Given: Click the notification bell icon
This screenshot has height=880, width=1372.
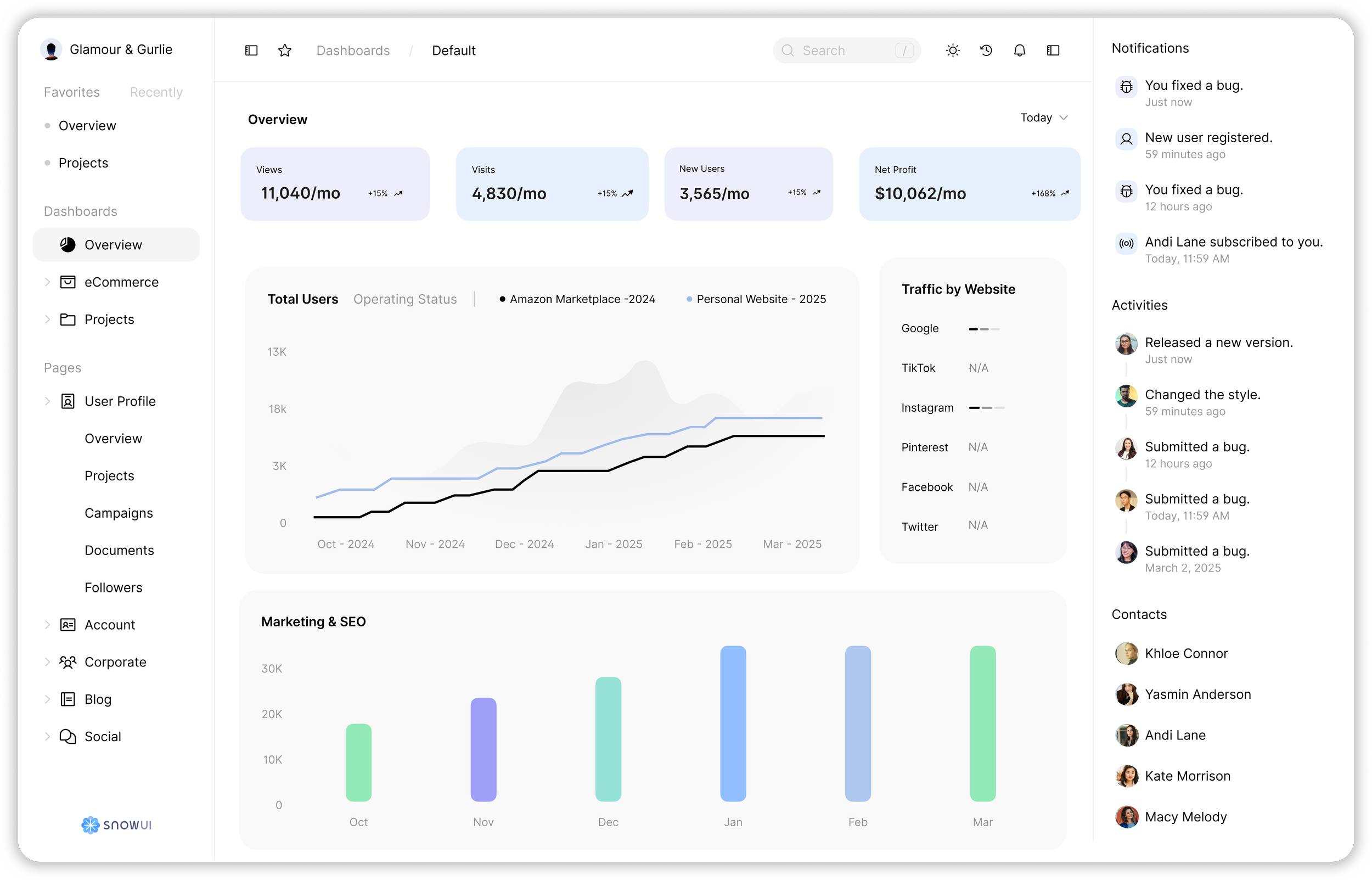Looking at the screenshot, I should [1020, 51].
